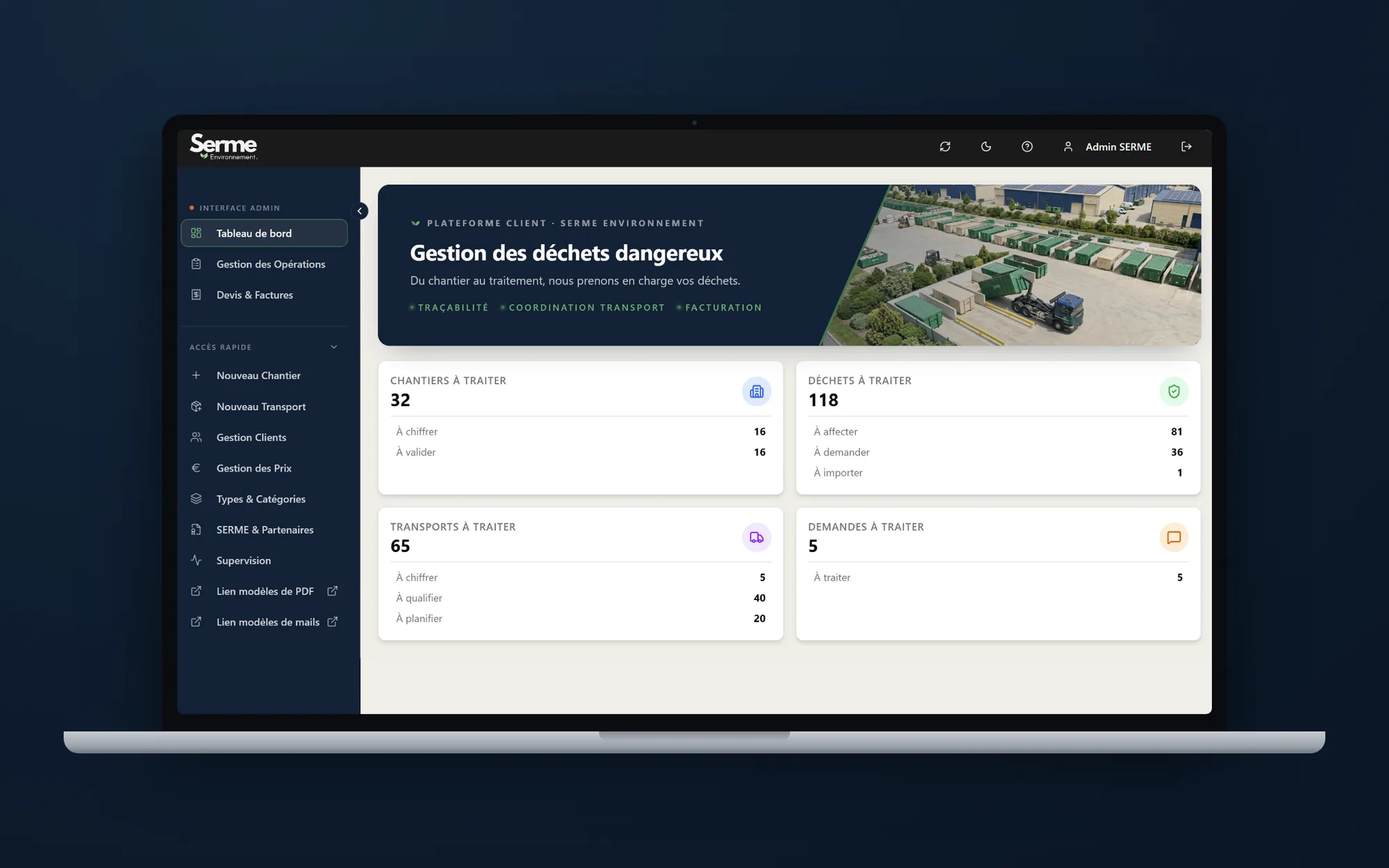Open the Admin SERME user profile

1107,147
